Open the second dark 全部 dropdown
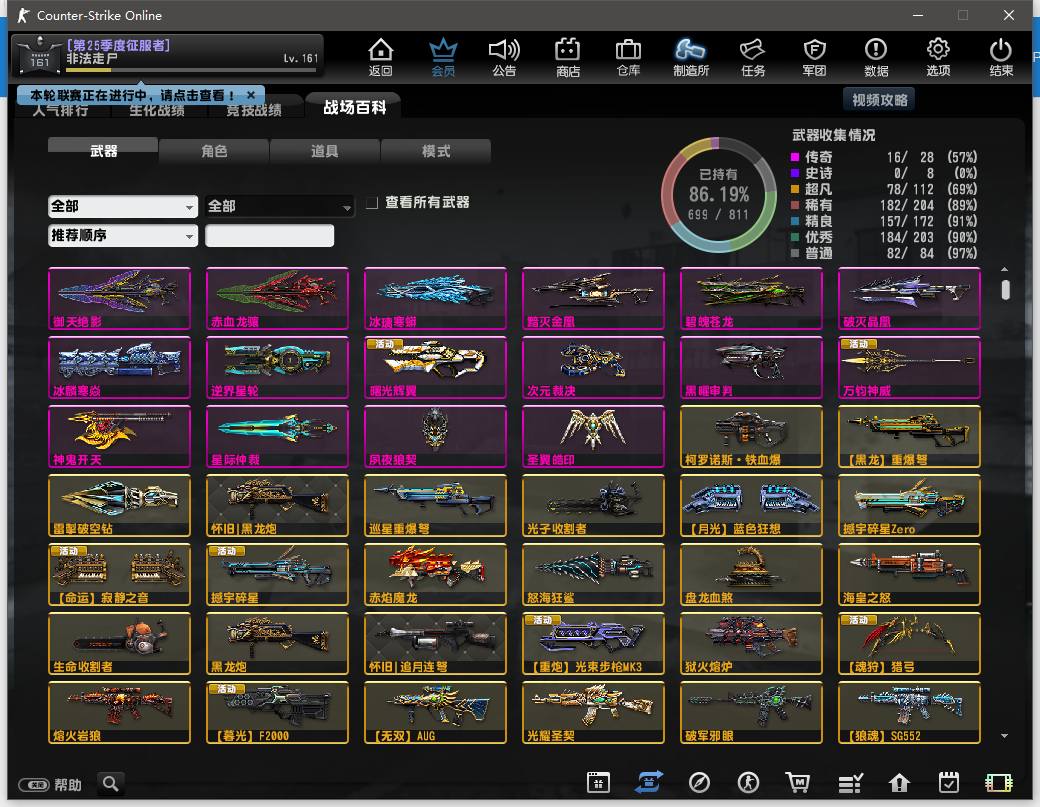 click(x=279, y=206)
